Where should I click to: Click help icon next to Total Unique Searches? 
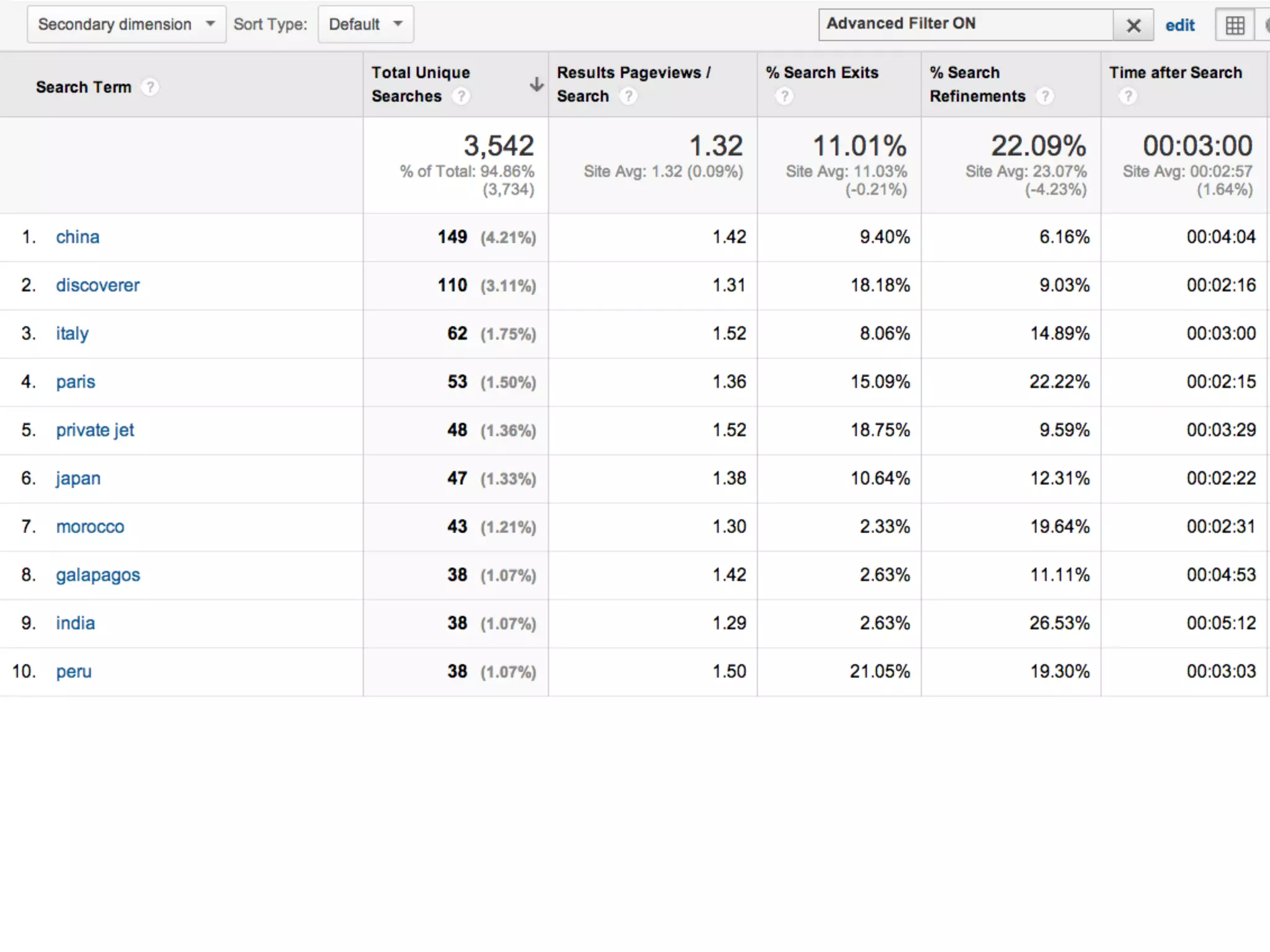(x=461, y=96)
